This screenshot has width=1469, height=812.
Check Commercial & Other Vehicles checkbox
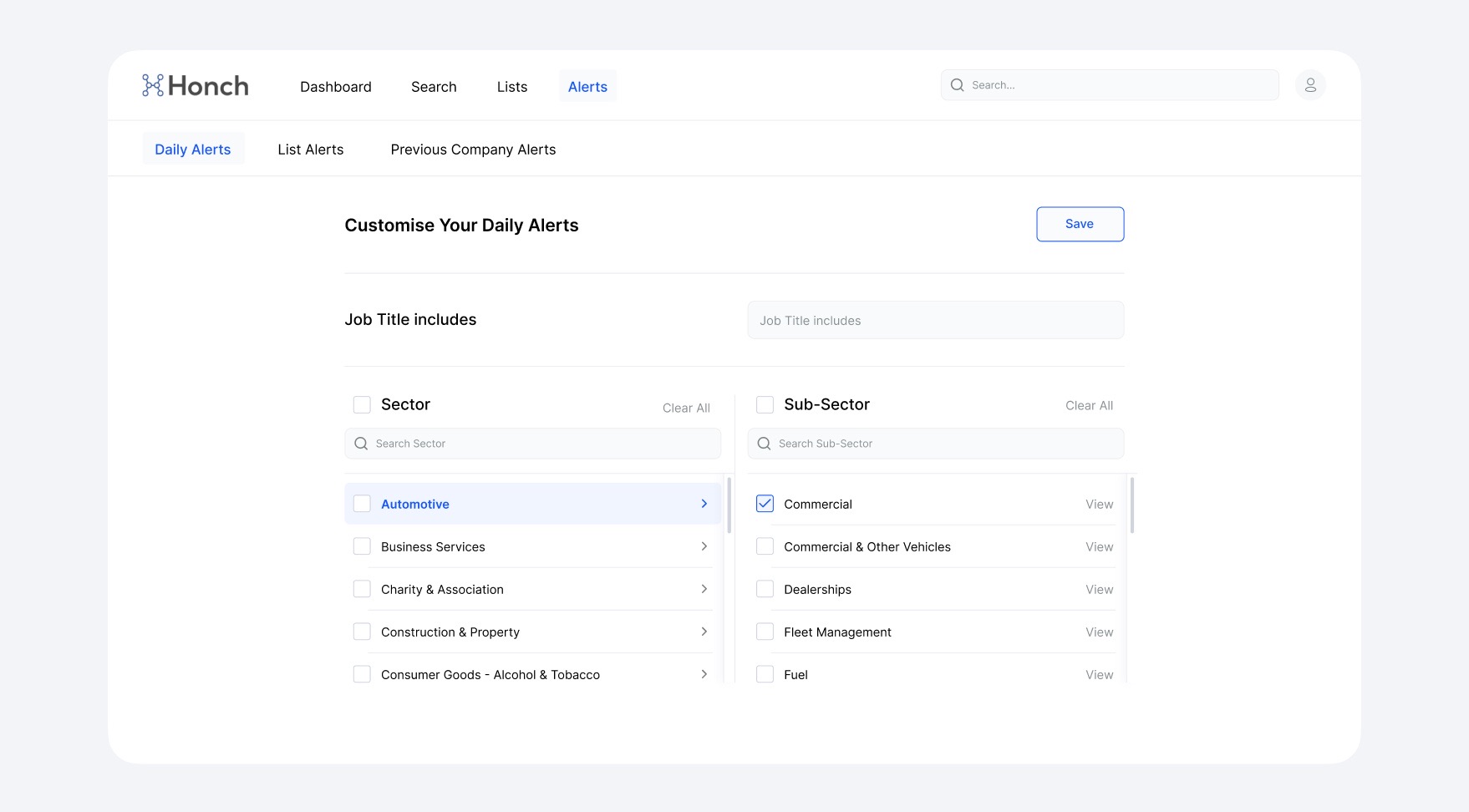pyautogui.click(x=765, y=546)
